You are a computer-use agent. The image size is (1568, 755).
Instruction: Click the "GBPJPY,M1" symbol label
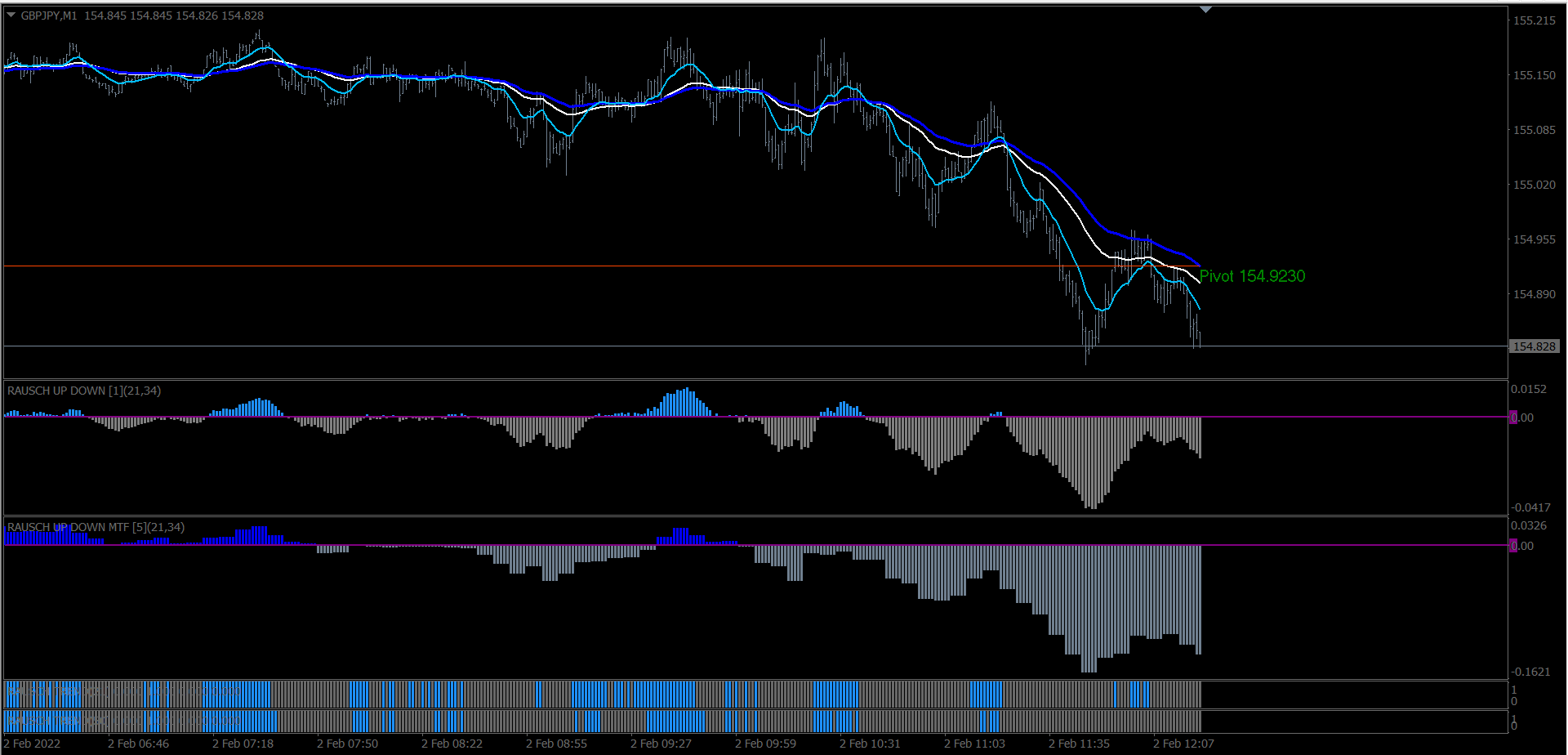49,16
